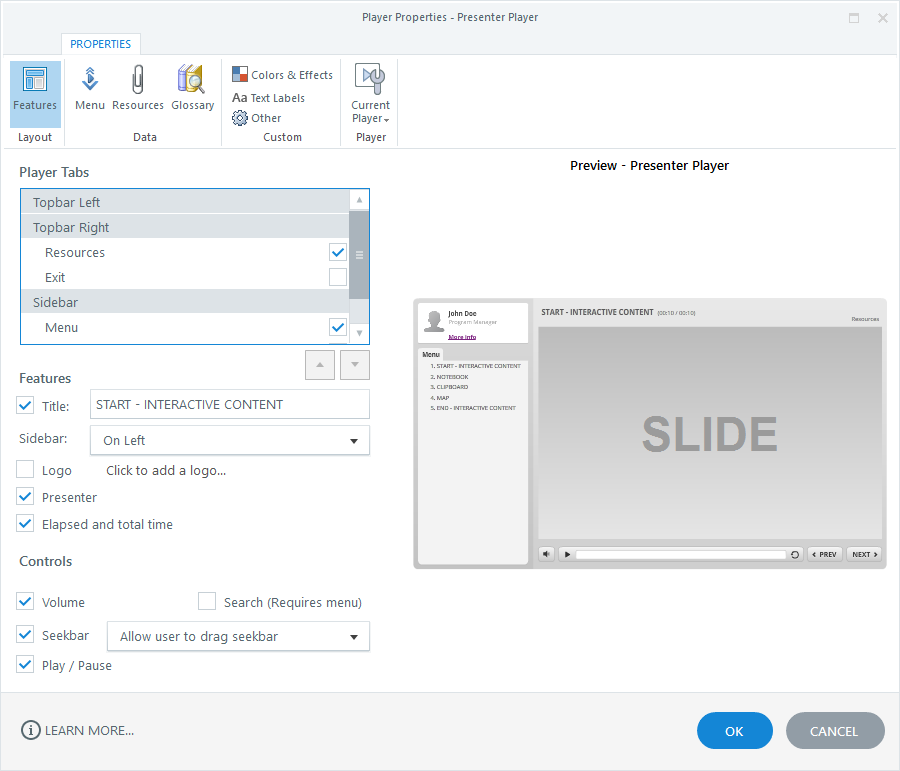900x771 pixels.
Task: Move selected tab up arrow button
Action: pyautogui.click(x=320, y=365)
